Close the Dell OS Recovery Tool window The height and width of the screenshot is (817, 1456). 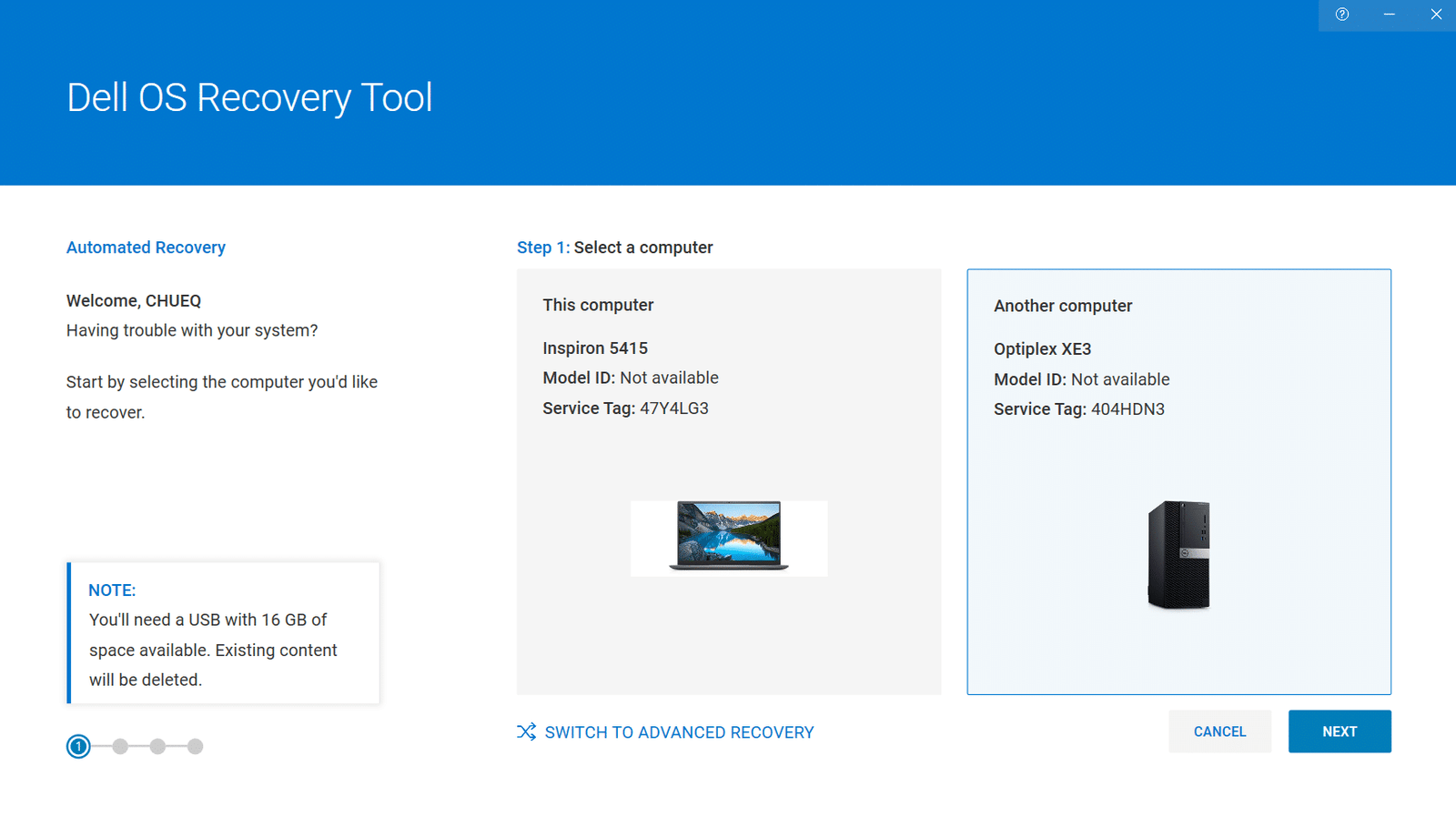click(x=1436, y=15)
